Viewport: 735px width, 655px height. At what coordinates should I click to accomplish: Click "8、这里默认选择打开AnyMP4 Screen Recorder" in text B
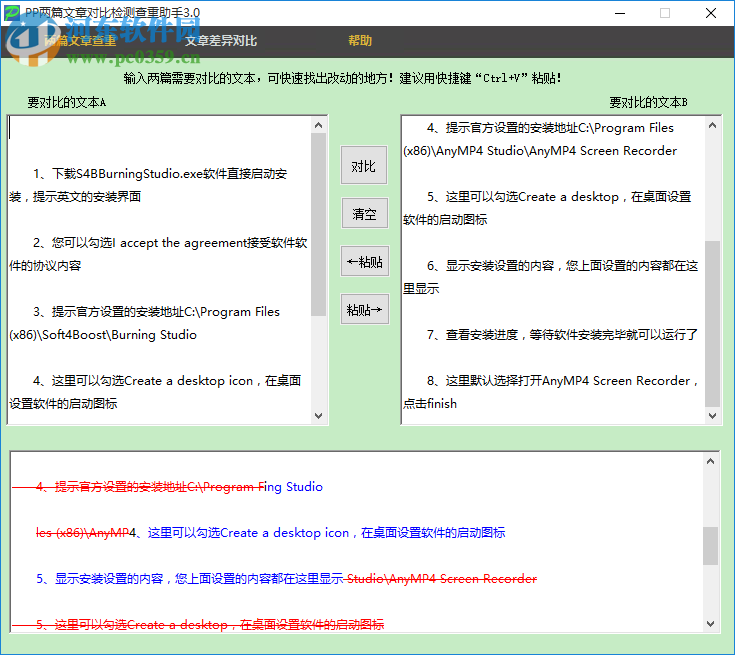pos(559,381)
